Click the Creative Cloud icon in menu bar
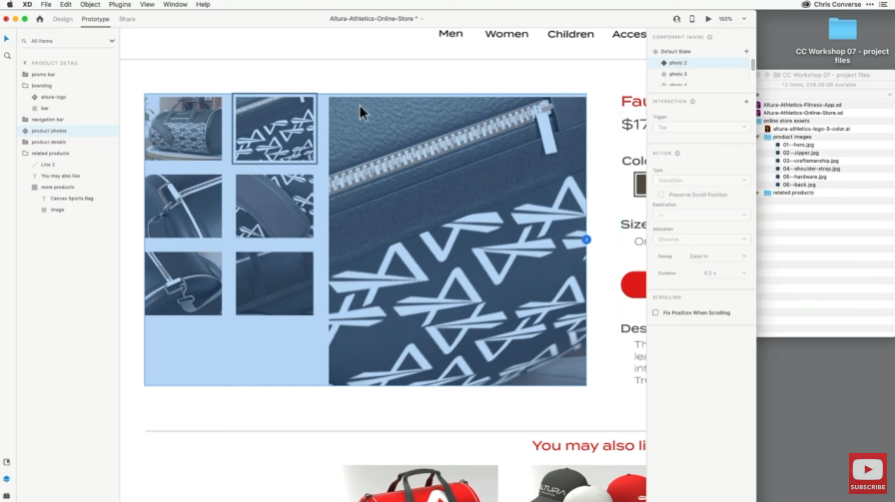The width and height of the screenshot is (895, 502). [805, 5]
